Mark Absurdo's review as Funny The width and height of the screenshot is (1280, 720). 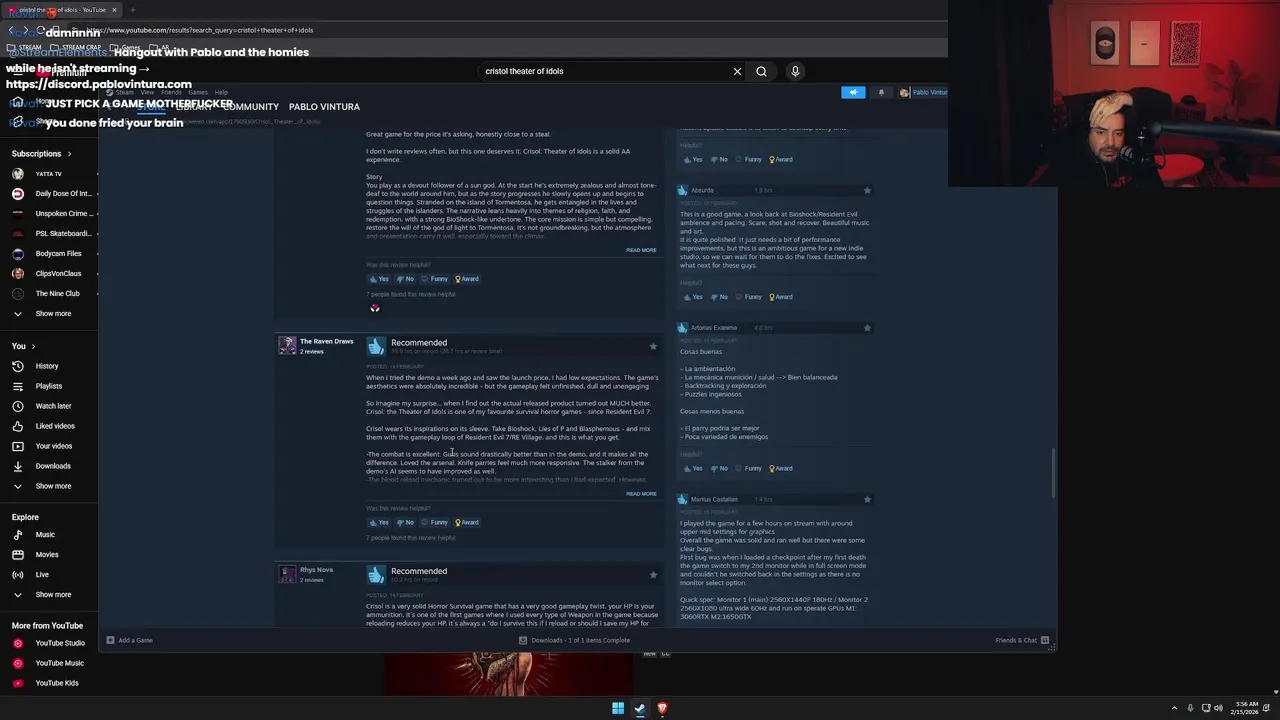pos(749,297)
